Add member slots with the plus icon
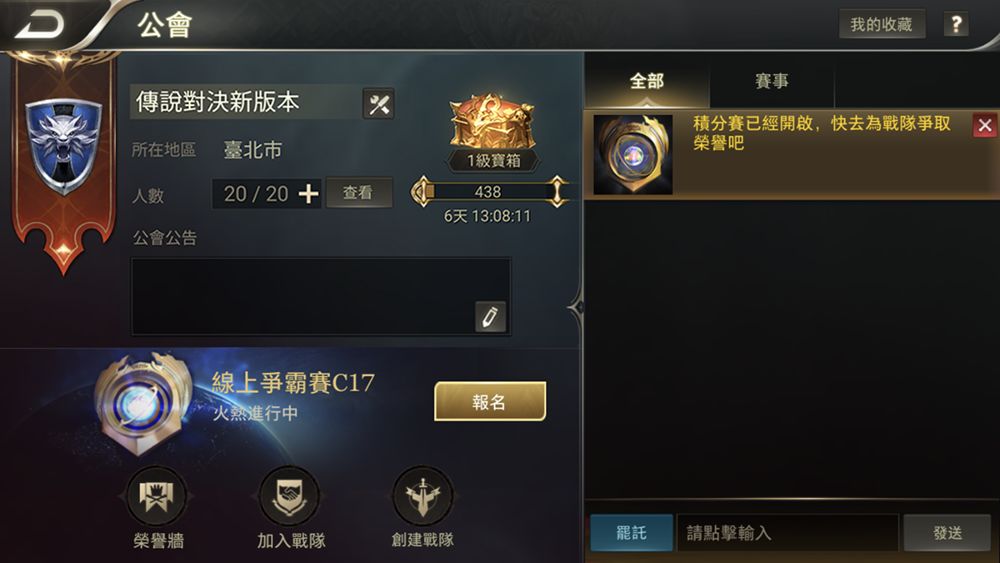The image size is (1000, 563). [309, 194]
